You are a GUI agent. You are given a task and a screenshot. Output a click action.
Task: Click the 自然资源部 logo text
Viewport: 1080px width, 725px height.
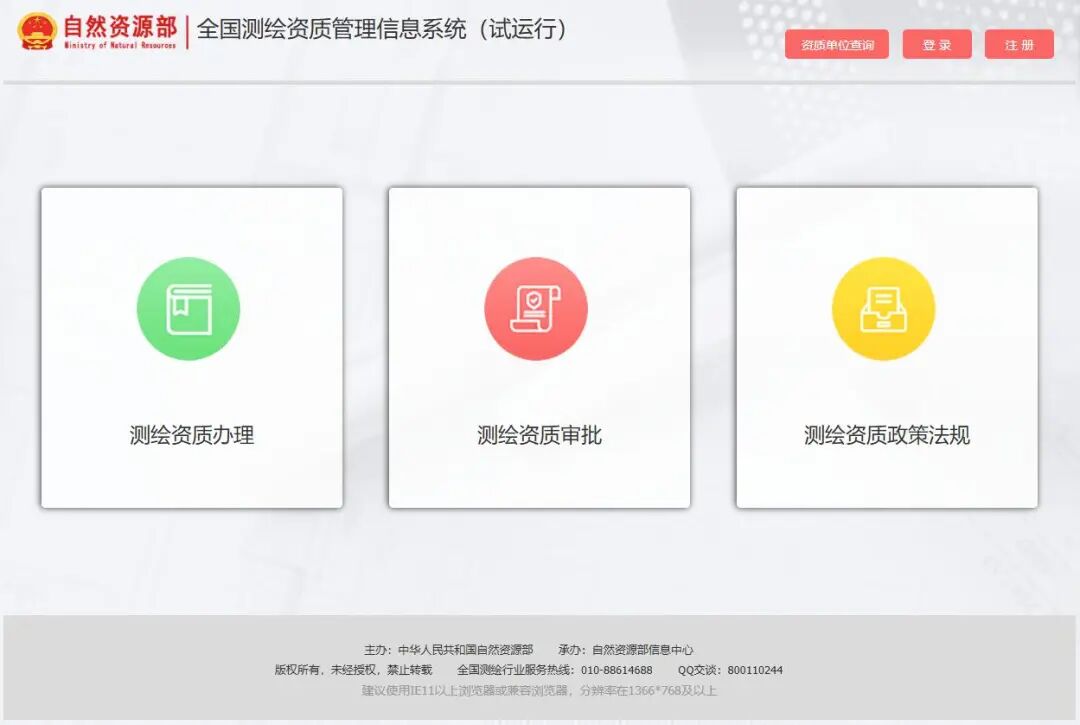click(120, 27)
